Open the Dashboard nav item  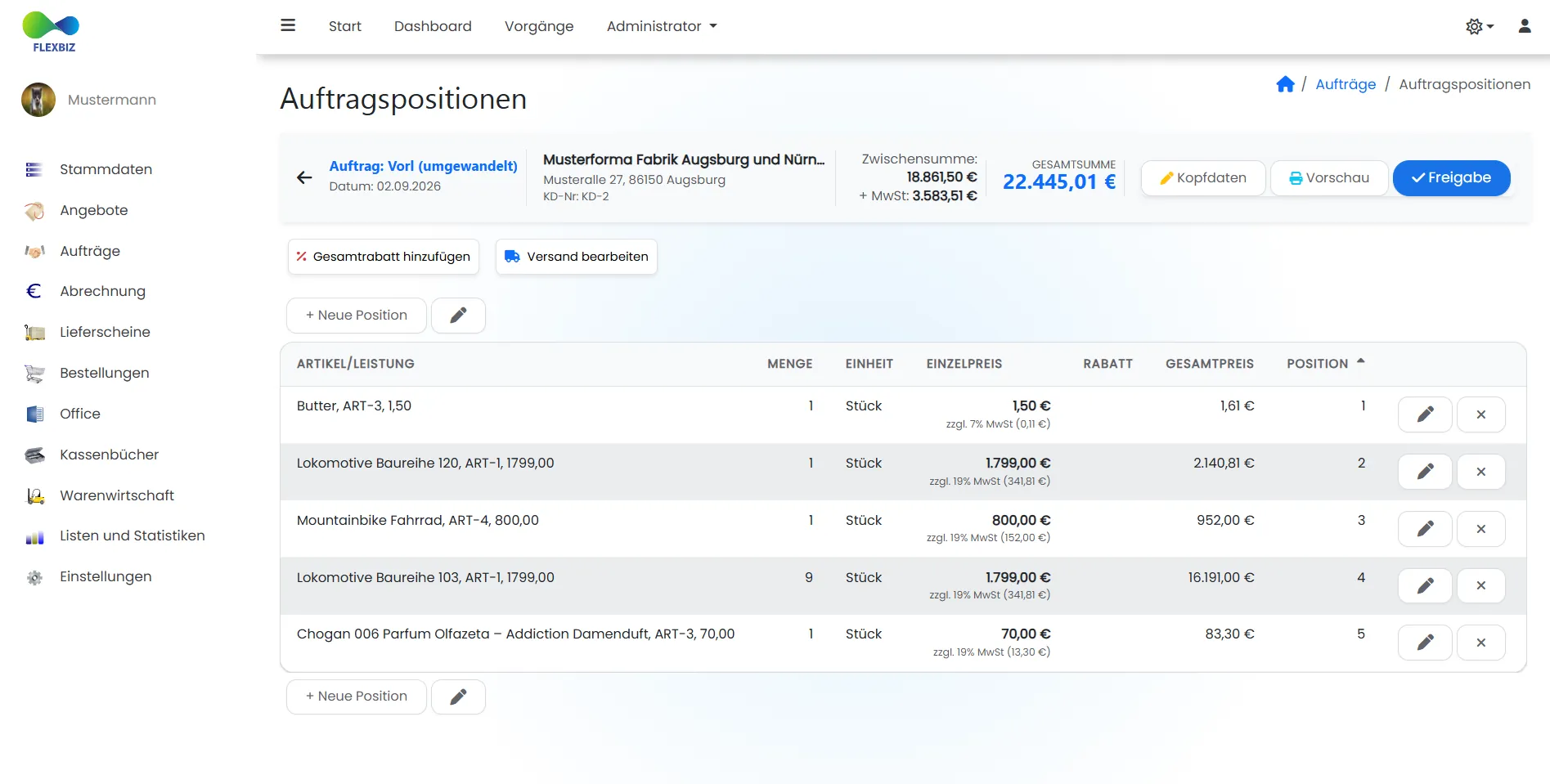433,26
